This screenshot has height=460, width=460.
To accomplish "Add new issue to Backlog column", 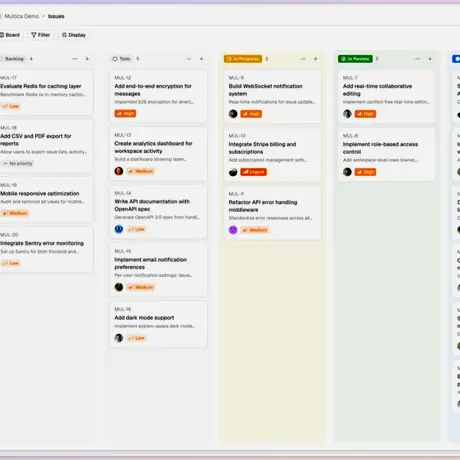I will click(x=87, y=59).
